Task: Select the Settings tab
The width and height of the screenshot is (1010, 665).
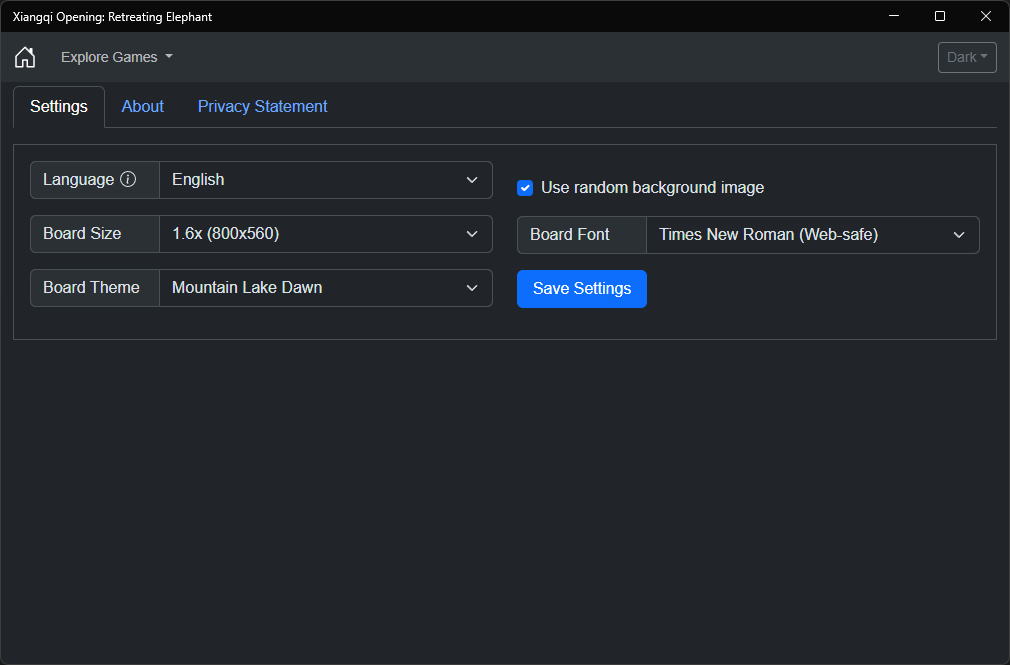Action: pos(59,106)
